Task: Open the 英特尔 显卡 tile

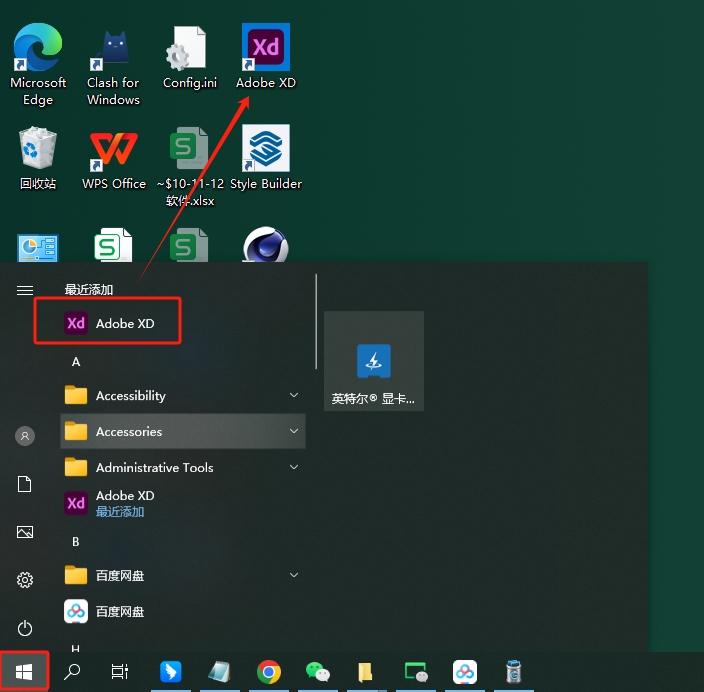Action: click(x=374, y=361)
